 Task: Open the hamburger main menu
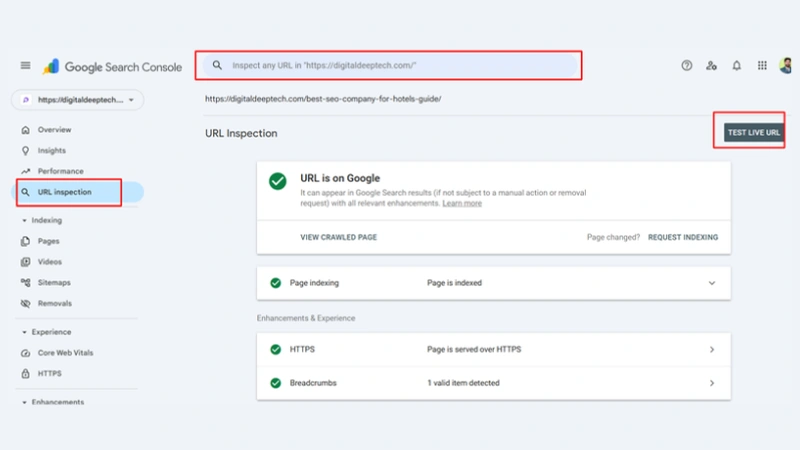click(x=26, y=65)
